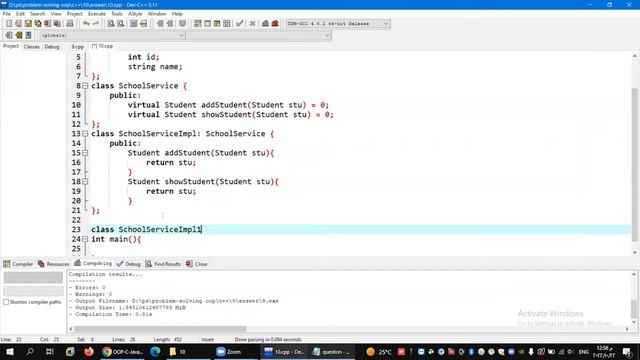Open the Search menu
This screenshot has height=360, width=640.
[x=37, y=14]
